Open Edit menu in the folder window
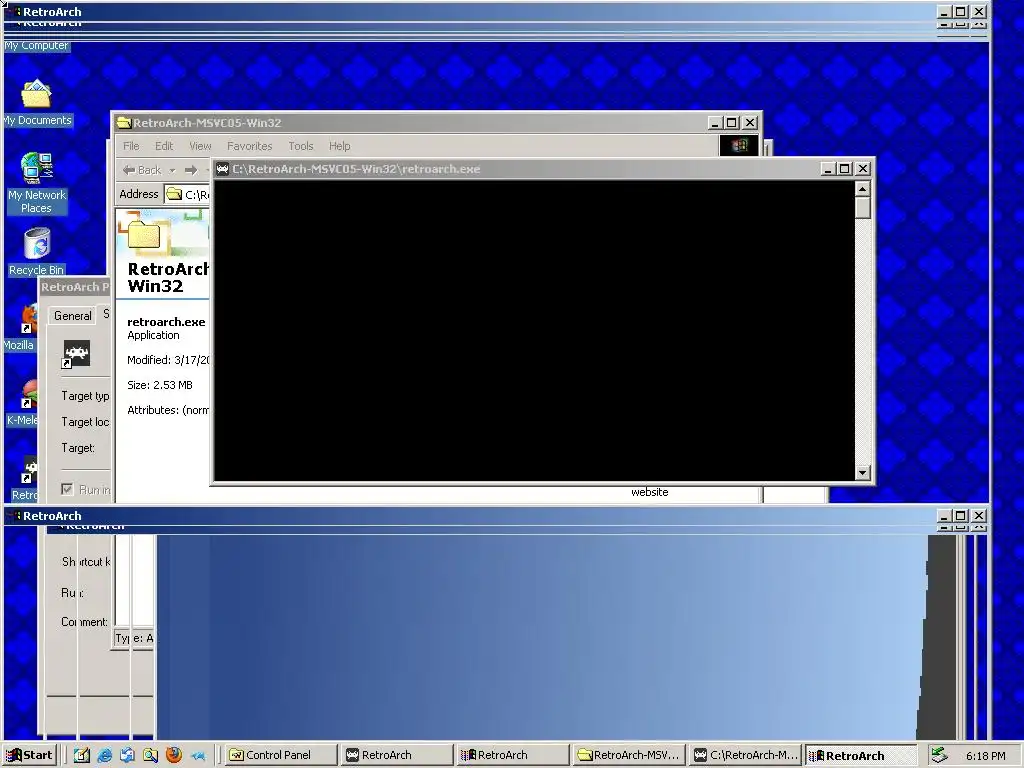 164,146
